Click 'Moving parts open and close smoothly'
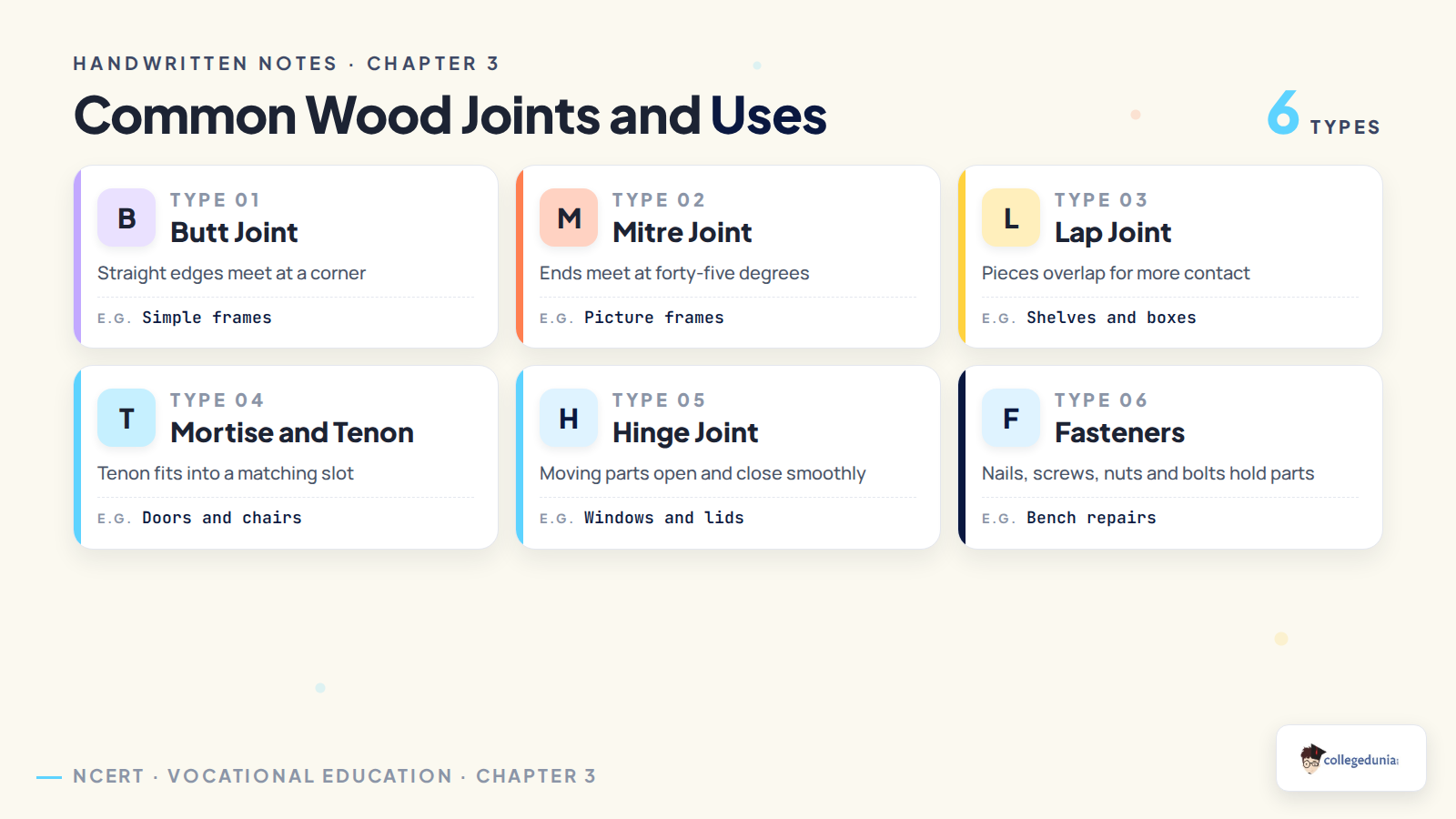Image resolution: width=1456 pixels, height=819 pixels. click(703, 473)
